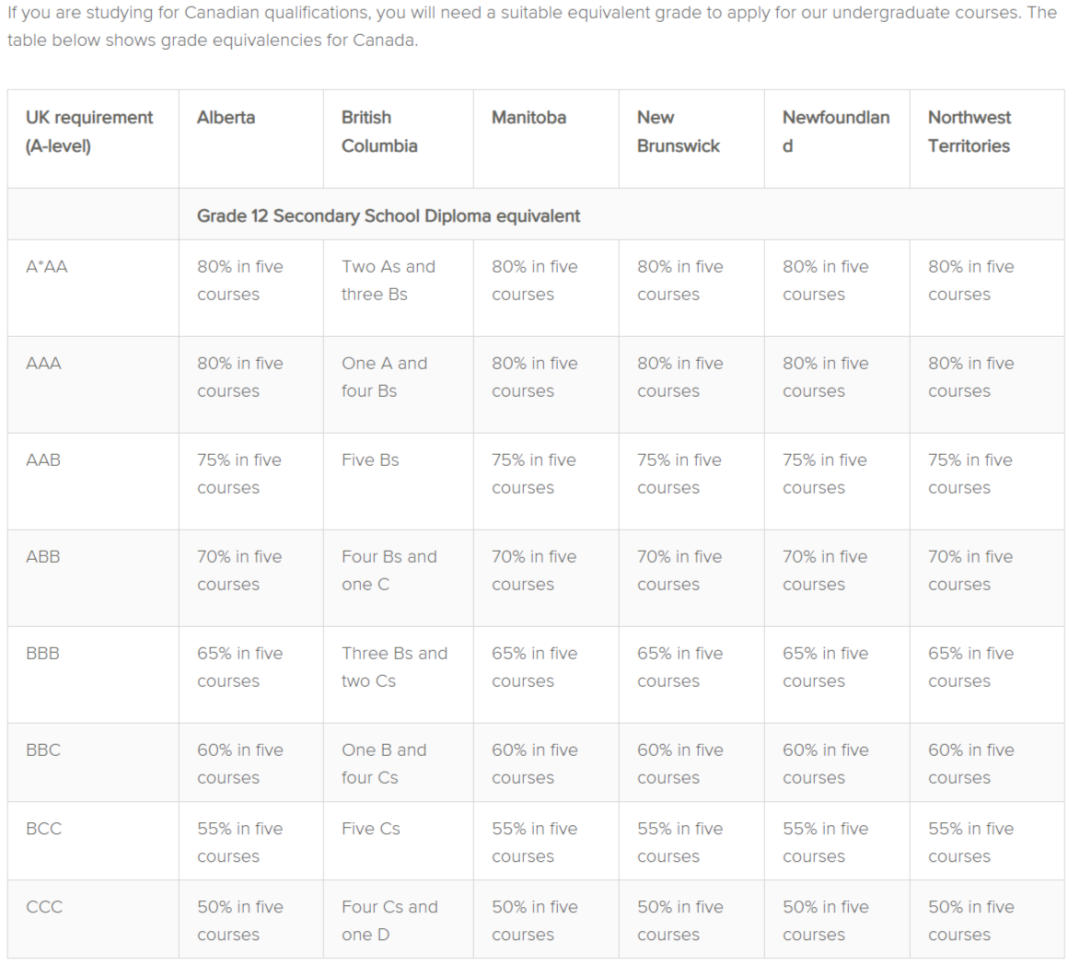
Task: Click the 'Alberta' column header
Action: (251, 138)
